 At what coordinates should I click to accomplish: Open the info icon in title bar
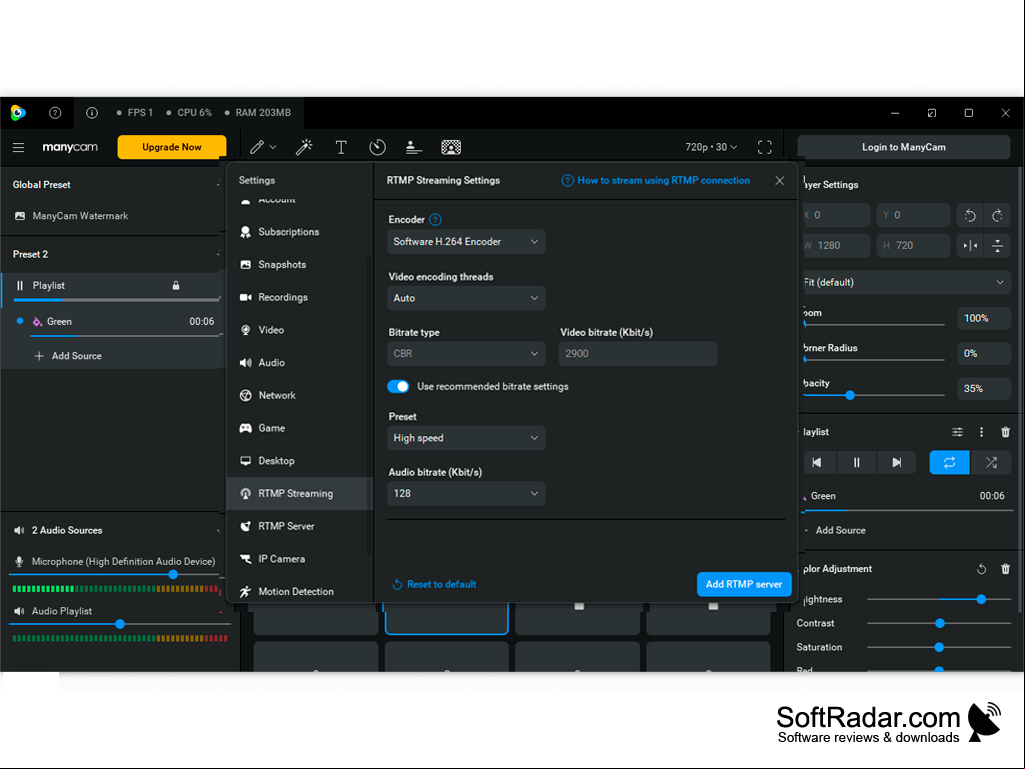[92, 113]
